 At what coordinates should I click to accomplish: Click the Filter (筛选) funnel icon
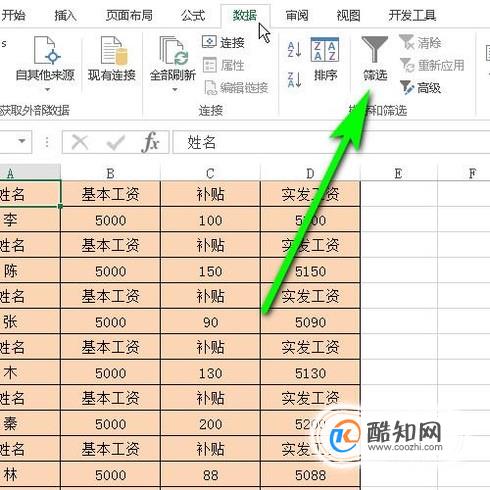coord(375,49)
